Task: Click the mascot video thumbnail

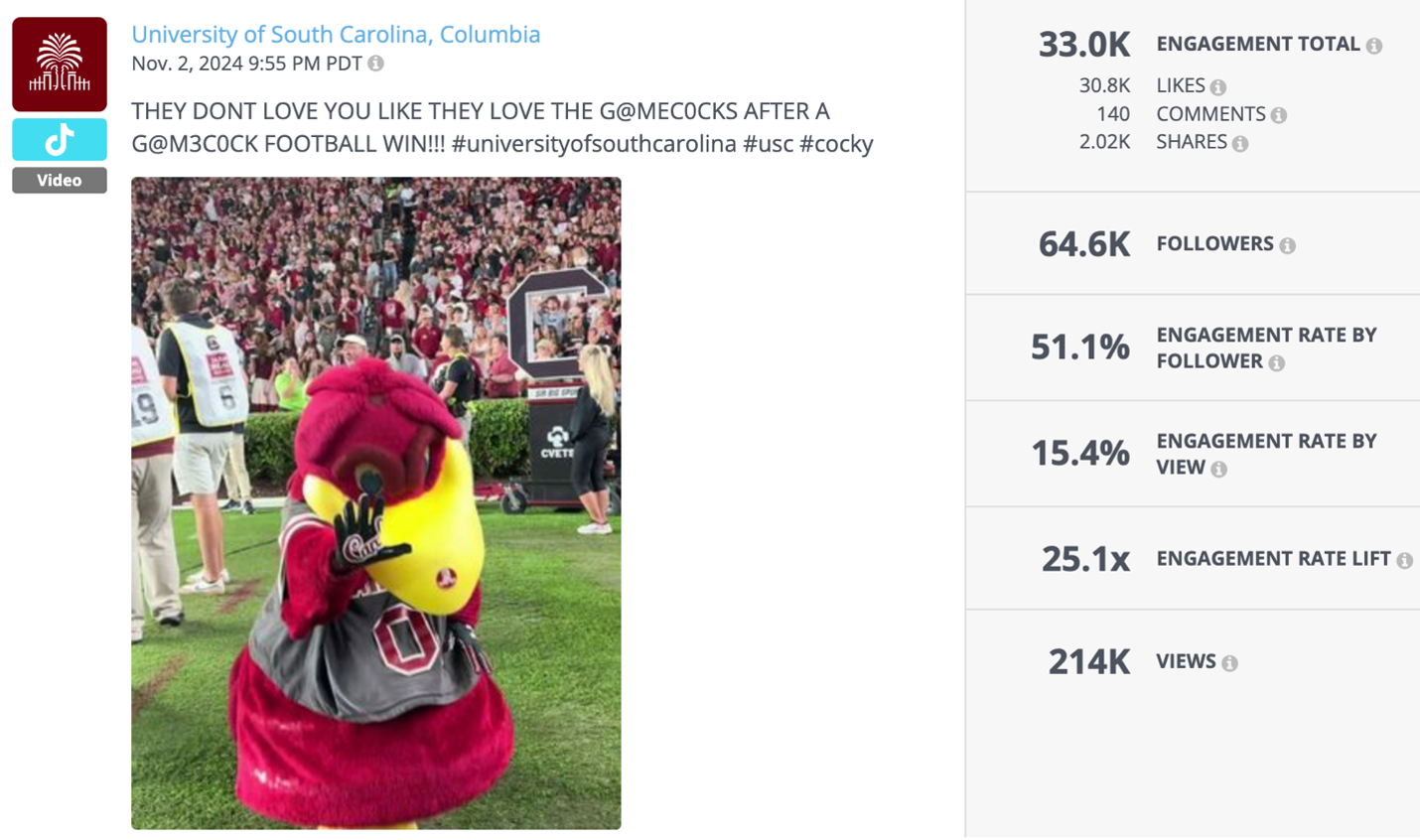Action: click(x=375, y=501)
